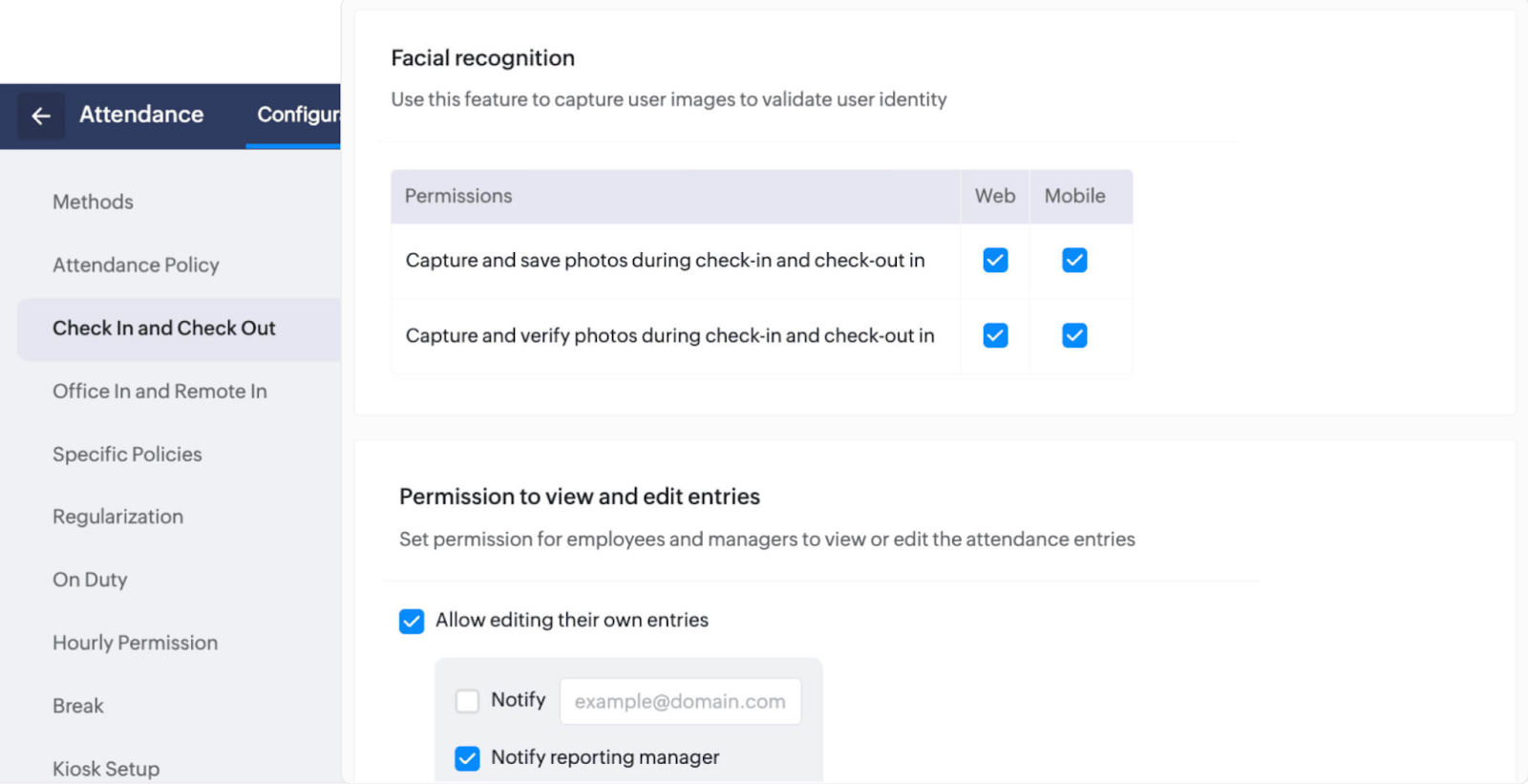Click the notify email input field
This screenshot has height=784, width=1528.
point(680,701)
